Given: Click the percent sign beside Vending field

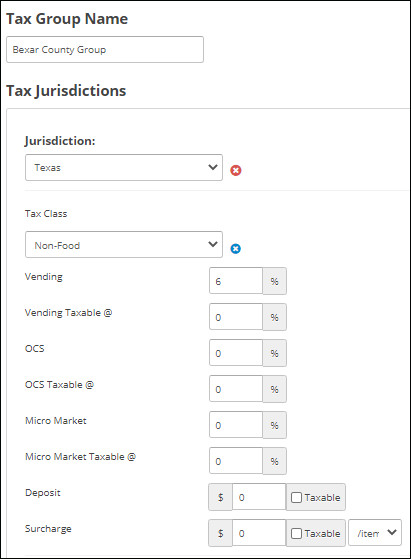Looking at the screenshot, I should (274, 281).
